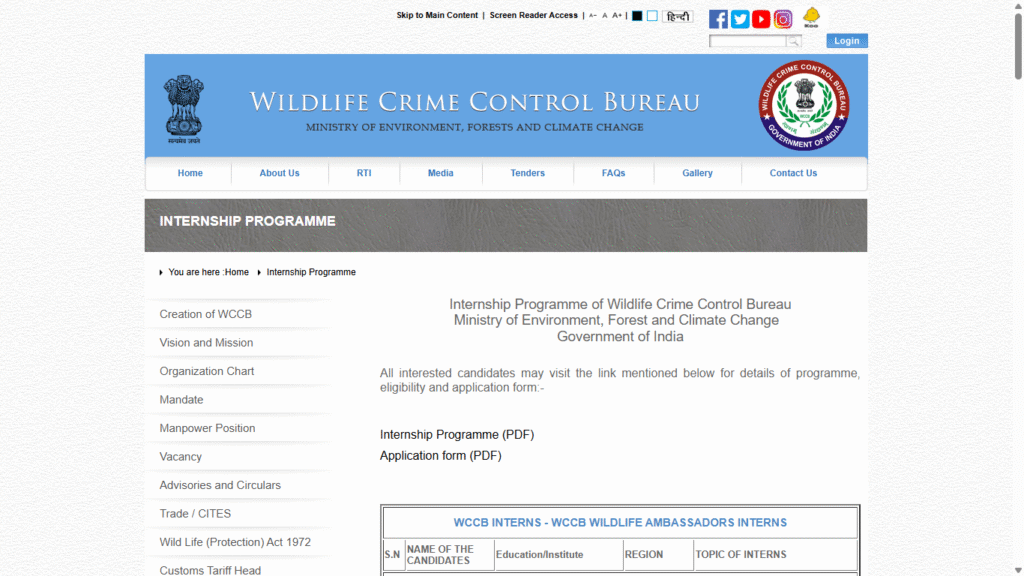Click the national emblem logo in banner

click(184, 109)
